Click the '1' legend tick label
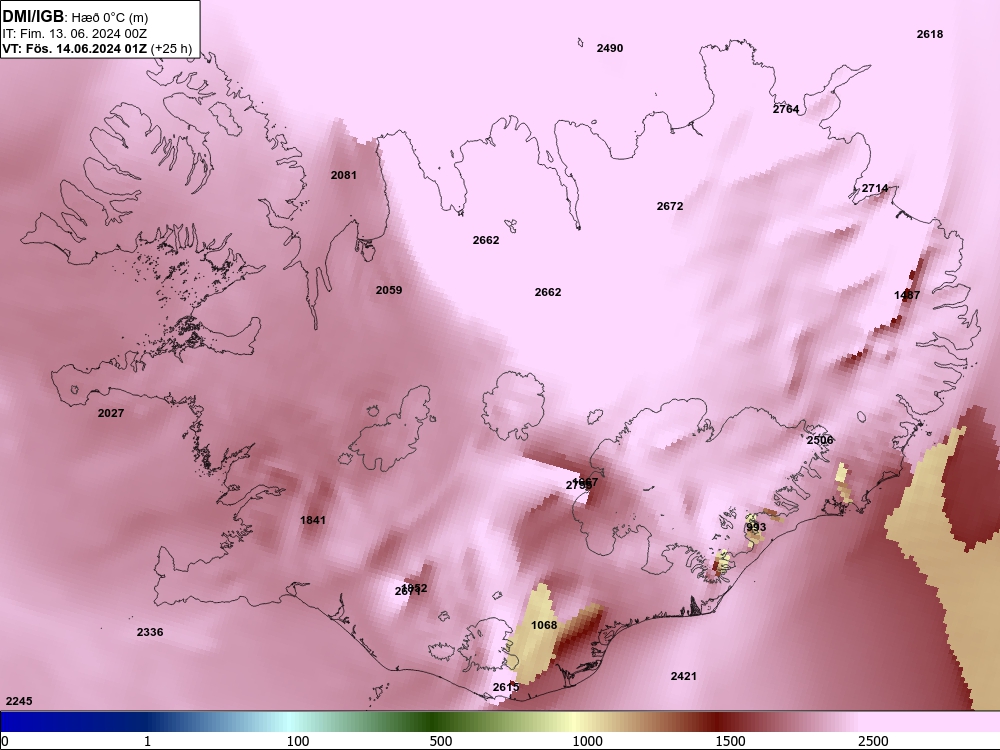 click(x=147, y=741)
